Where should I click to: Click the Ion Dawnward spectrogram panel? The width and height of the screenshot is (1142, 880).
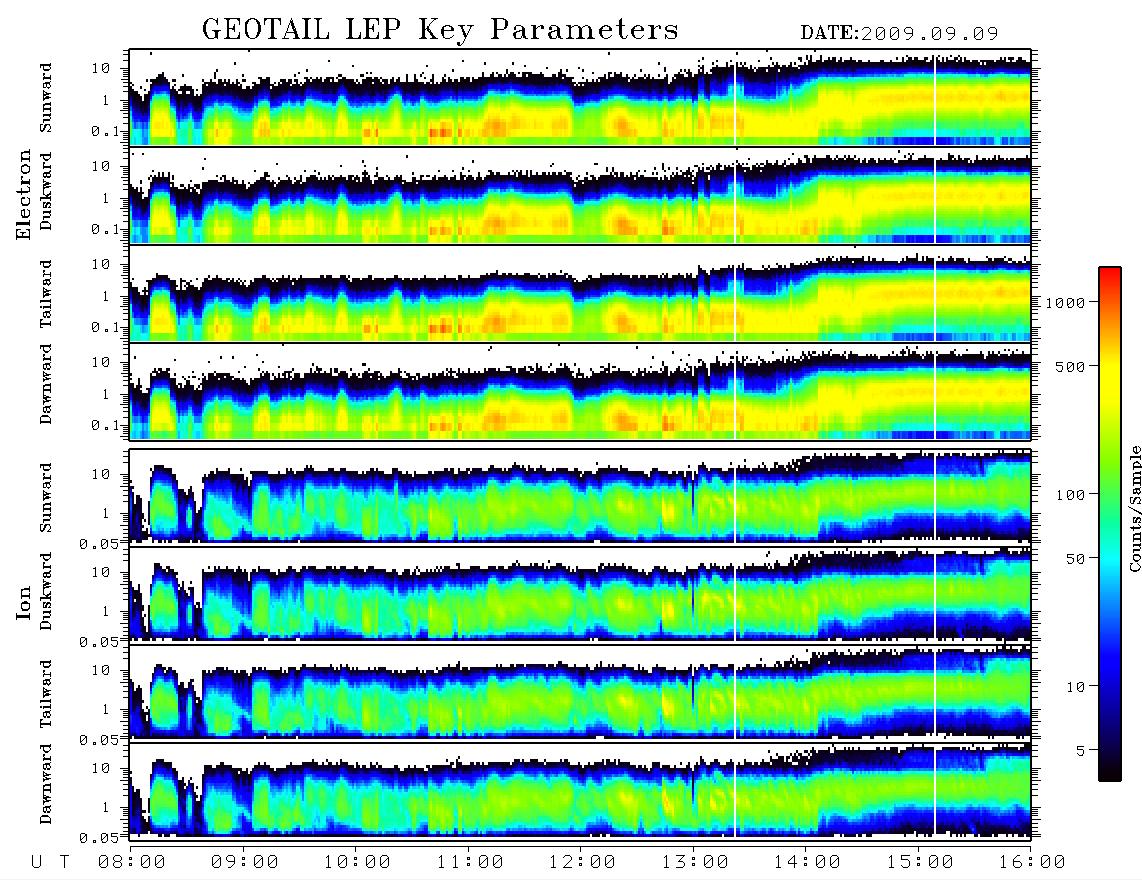pyautogui.click(x=580, y=790)
